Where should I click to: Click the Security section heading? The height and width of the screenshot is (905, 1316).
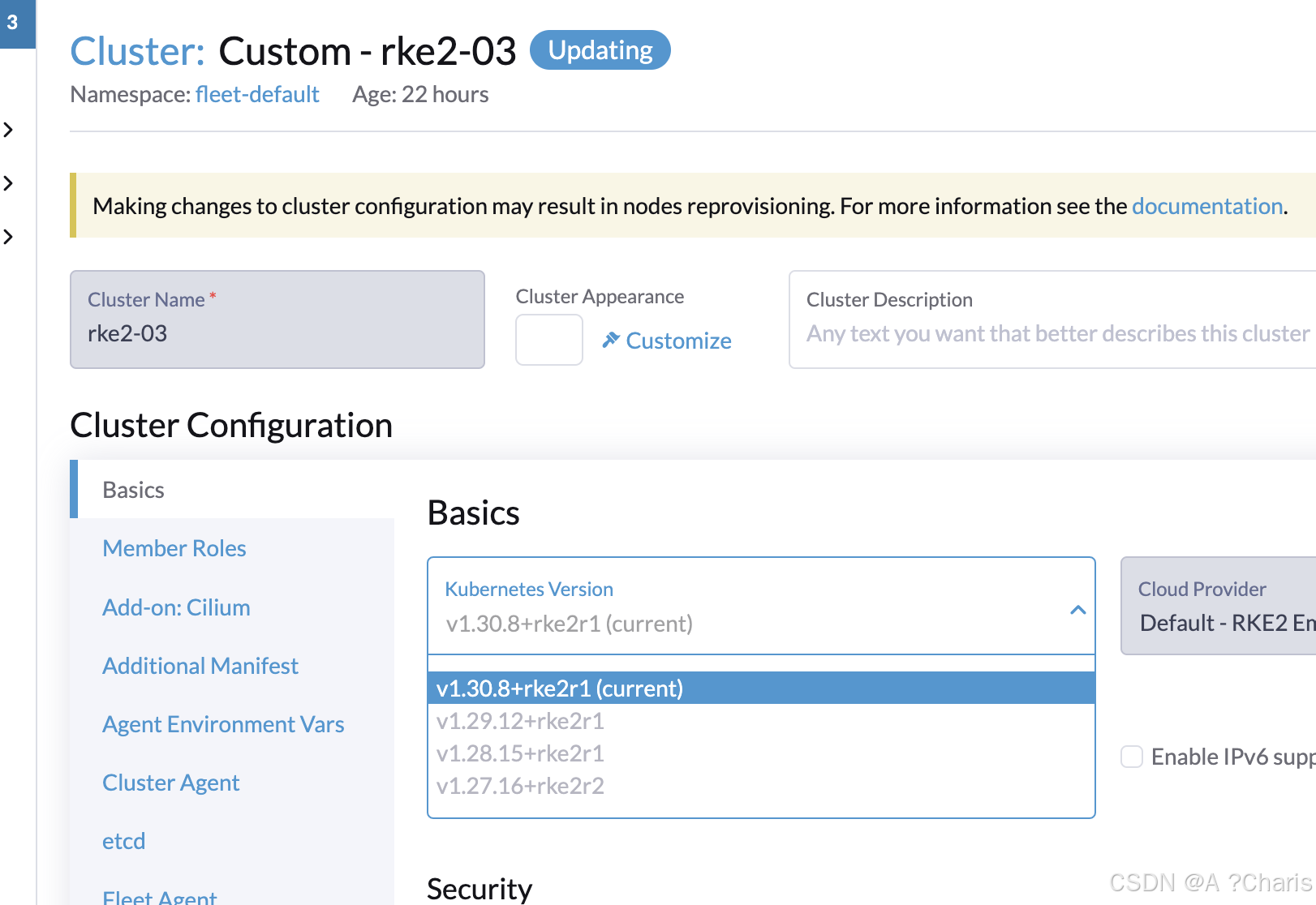tap(480, 889)
